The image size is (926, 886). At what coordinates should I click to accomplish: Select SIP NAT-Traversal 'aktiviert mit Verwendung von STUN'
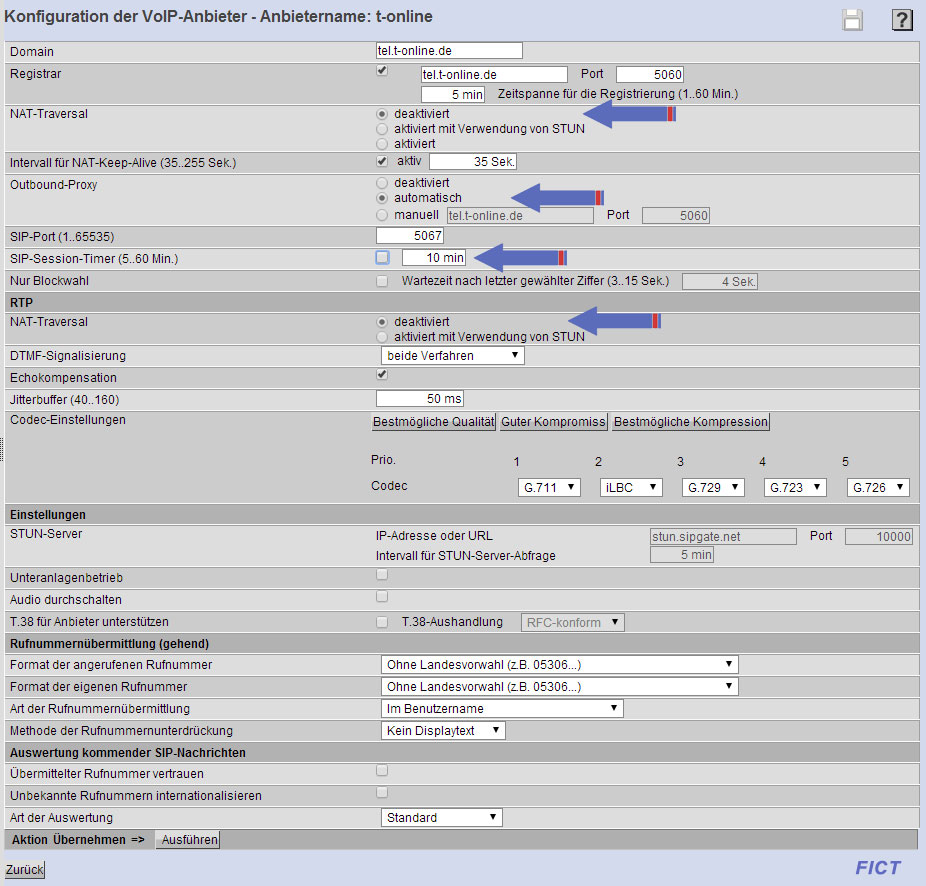(382, 129)
